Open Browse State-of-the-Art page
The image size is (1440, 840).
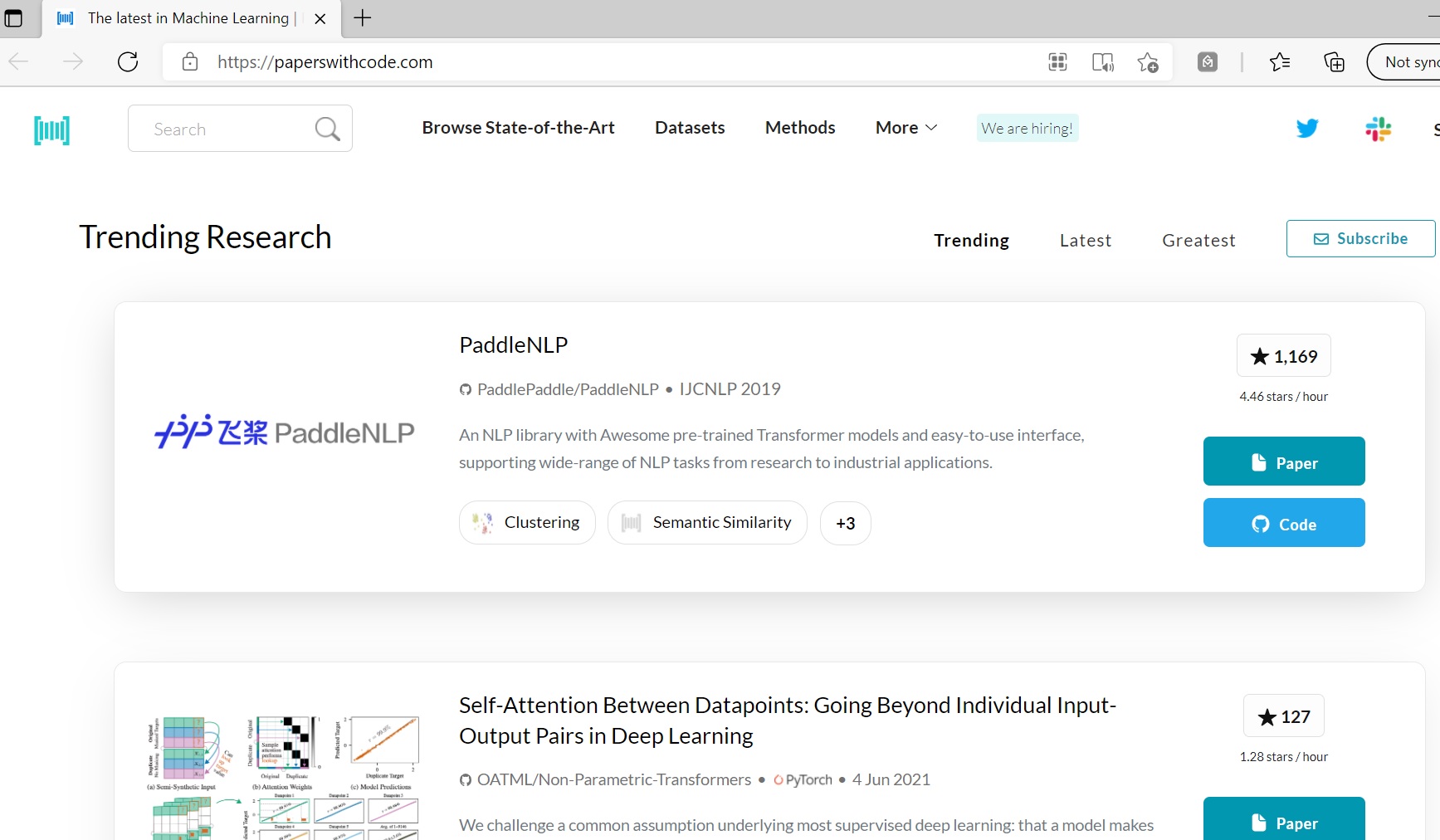pyautogui.click(x=518, y=128)
